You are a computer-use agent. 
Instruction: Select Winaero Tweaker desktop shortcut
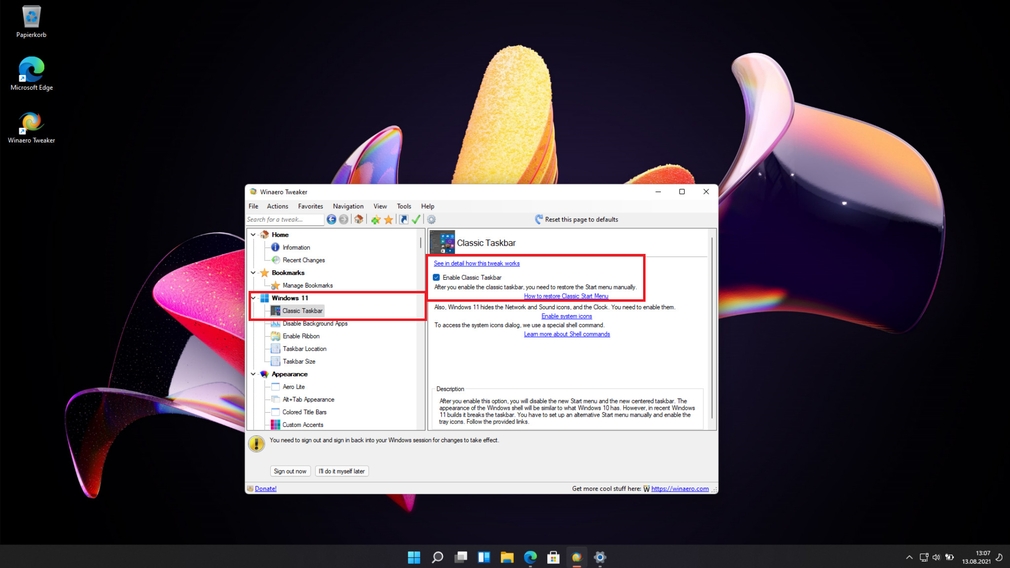pos(31,127)
